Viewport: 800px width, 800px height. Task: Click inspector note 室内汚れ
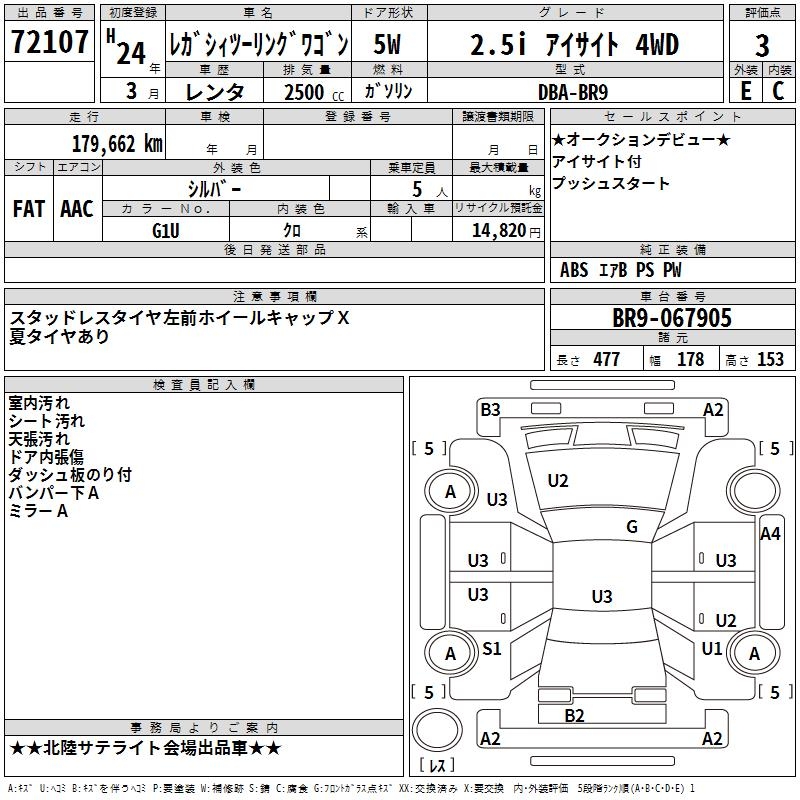39,403
